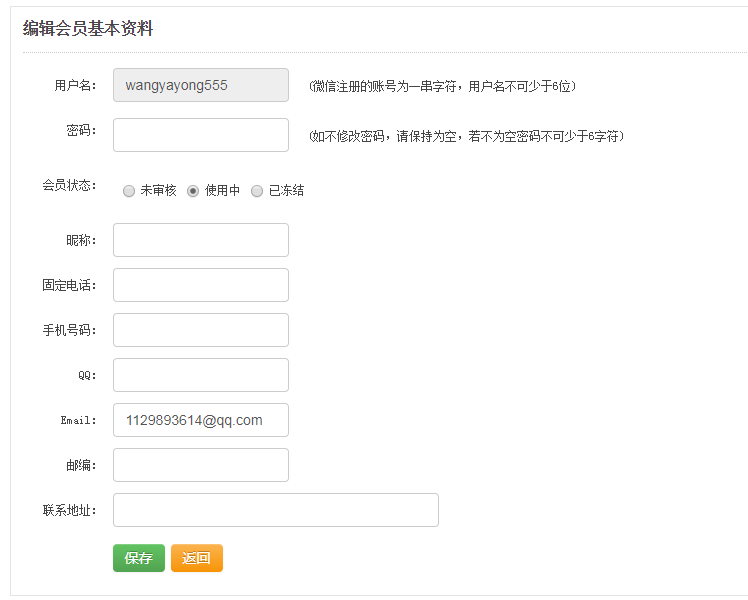Viewport: 748px width, 600px height.
Task: Select the 使用中 radio button
Action: (193, 191)
